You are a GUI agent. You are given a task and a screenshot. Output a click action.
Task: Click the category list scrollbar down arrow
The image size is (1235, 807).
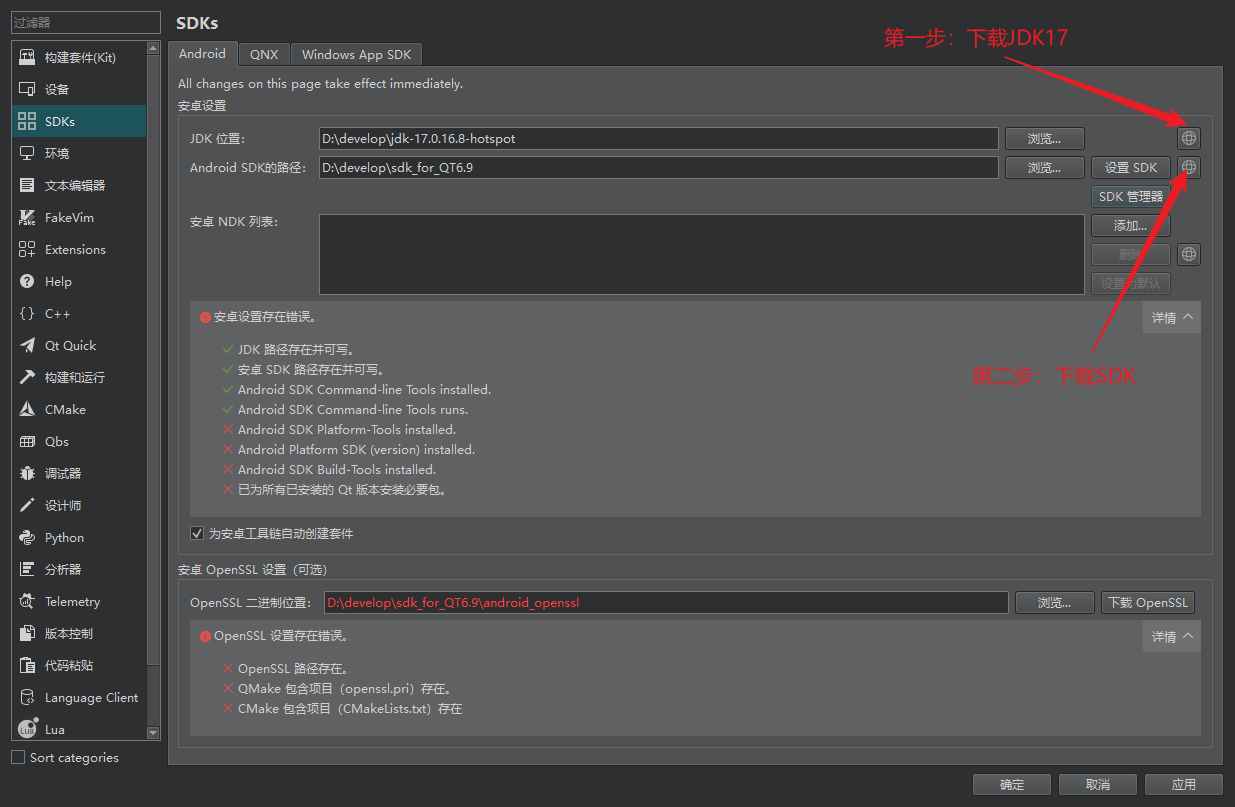[x=153, y=733]
